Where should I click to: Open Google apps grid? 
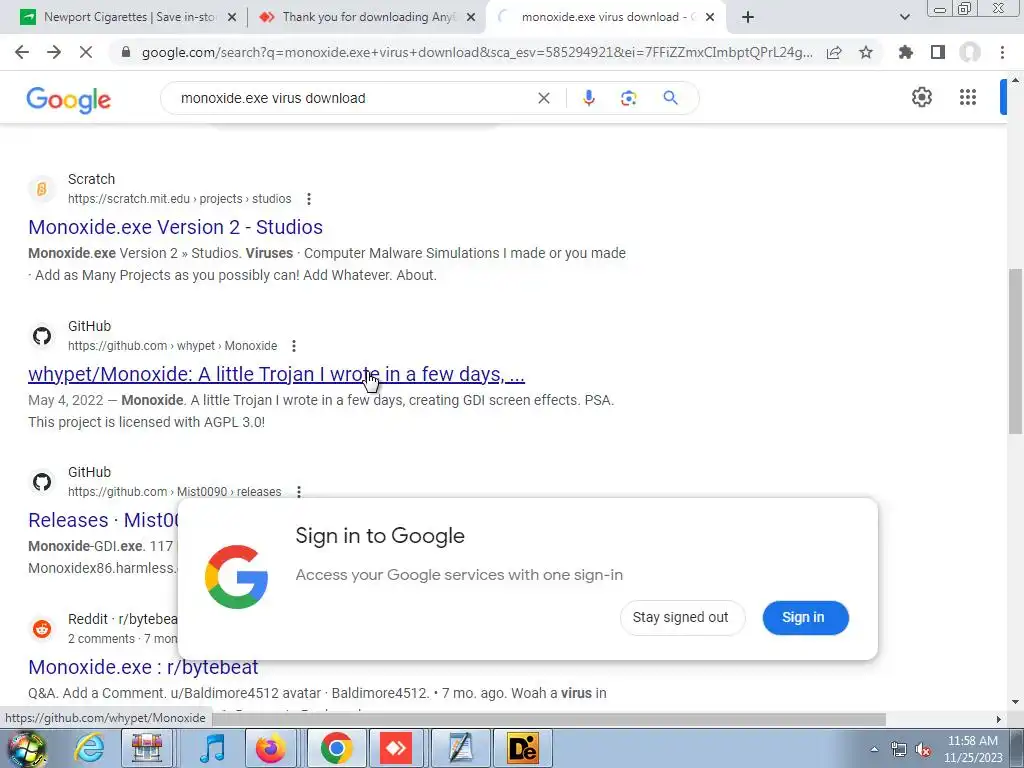coord(968,97)
